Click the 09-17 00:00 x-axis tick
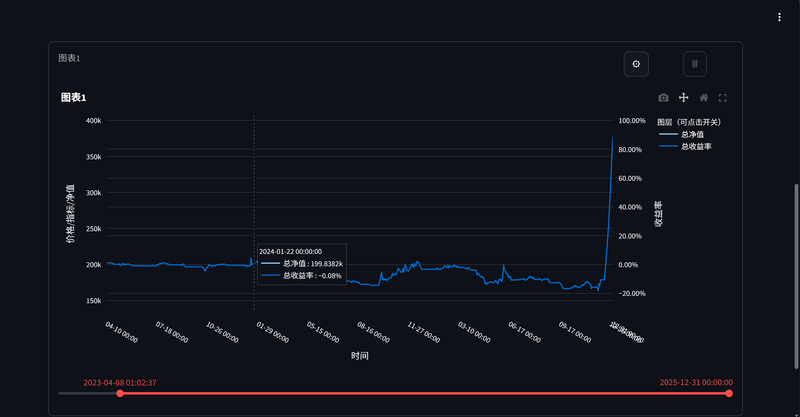 tap(575, 332)
